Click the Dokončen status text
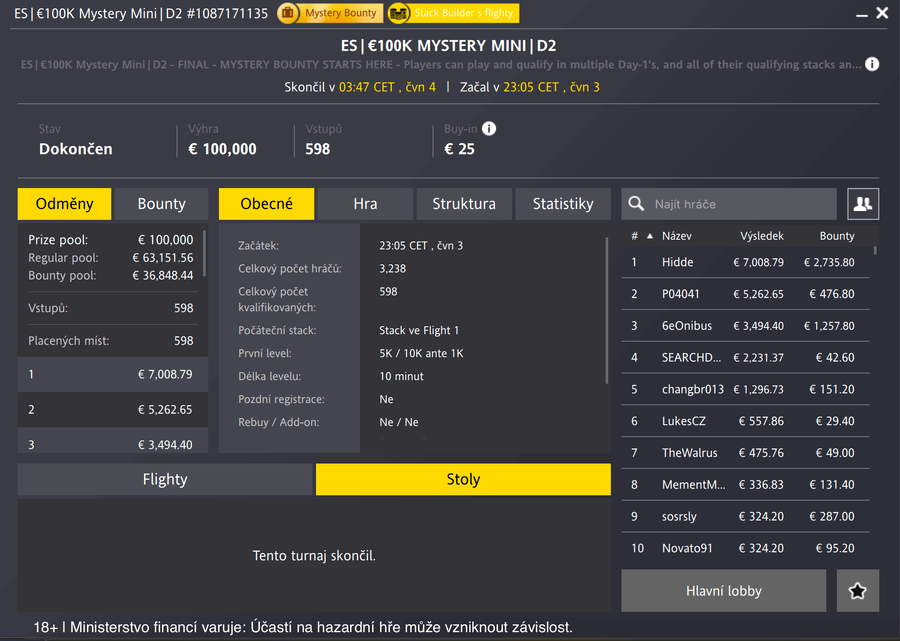Image resolution: width=900 pixels, height=641 pixels. coord(76,149)
